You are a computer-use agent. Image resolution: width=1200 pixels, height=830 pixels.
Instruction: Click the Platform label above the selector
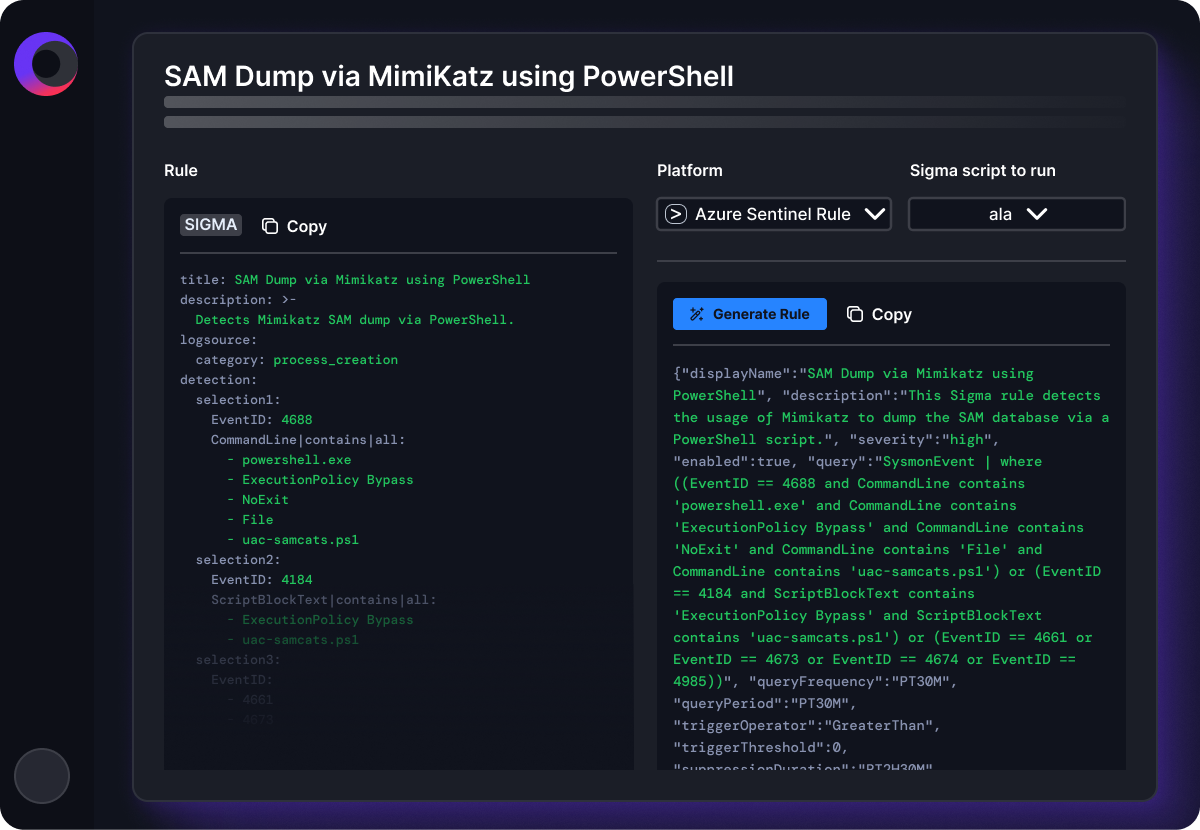(x=690, y=170)
